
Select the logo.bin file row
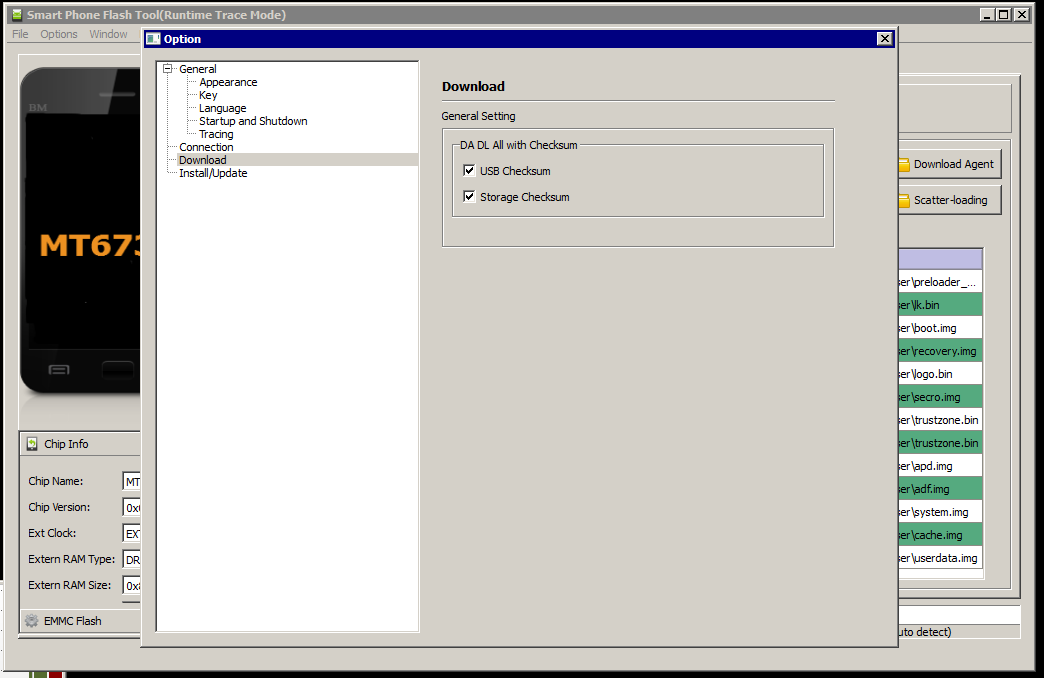click(940, 374)
